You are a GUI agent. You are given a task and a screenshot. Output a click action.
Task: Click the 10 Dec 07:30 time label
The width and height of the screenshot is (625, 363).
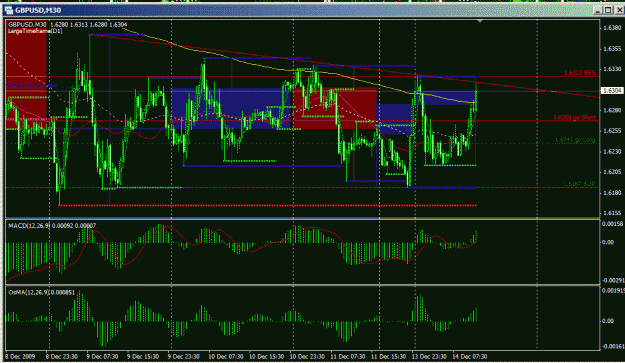click(226, 357)
